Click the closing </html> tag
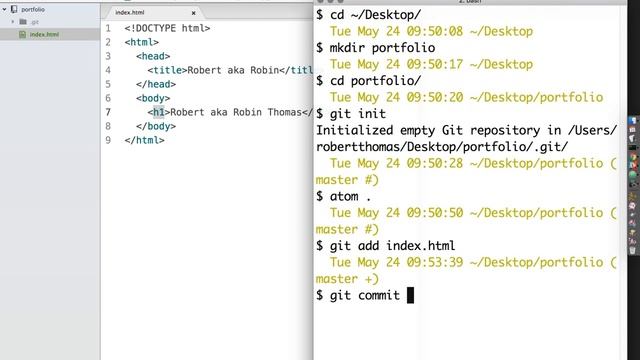 (144, 140)
